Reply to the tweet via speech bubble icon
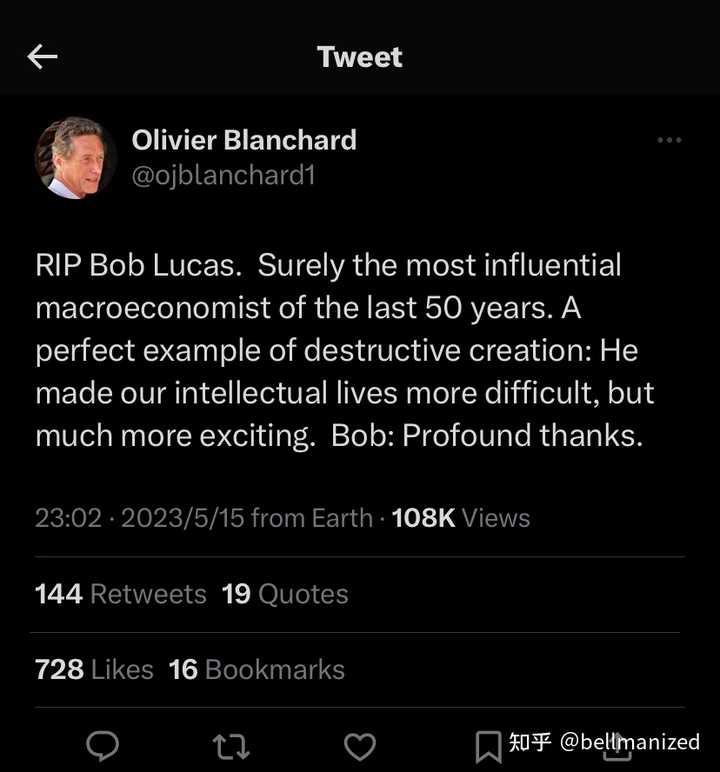Viewport: 720px width, 772px height. click(x=103, y=745)
